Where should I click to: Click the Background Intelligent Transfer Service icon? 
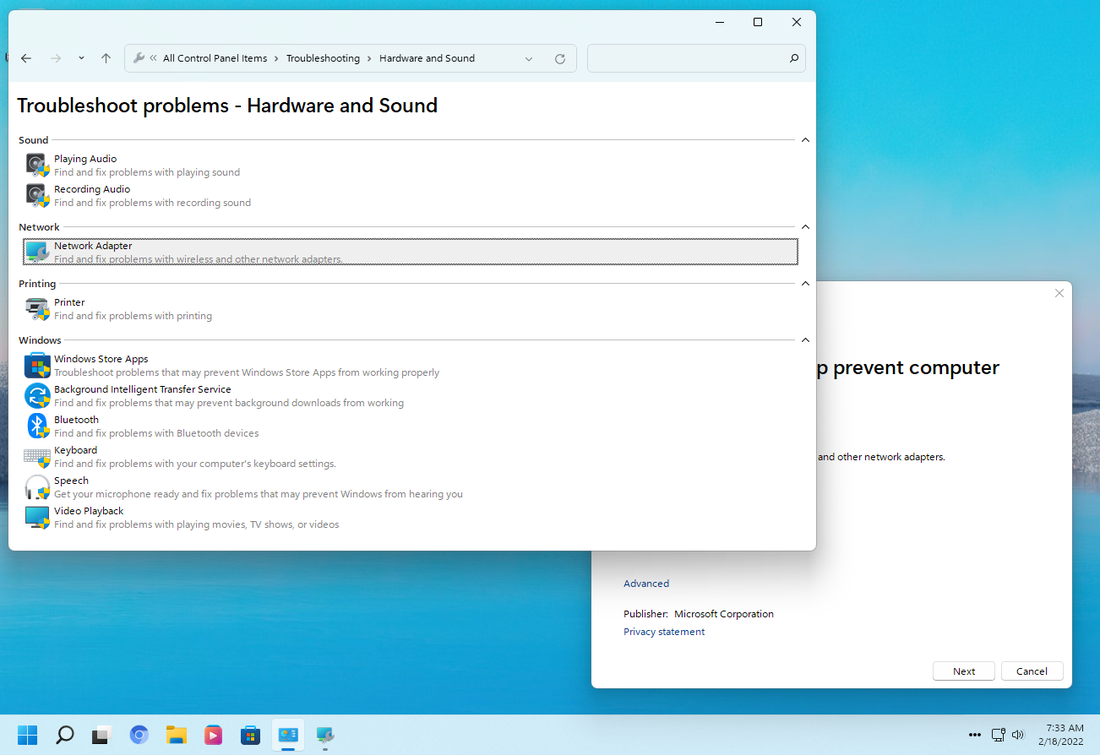pyautogui.click(x=37, y=396)
